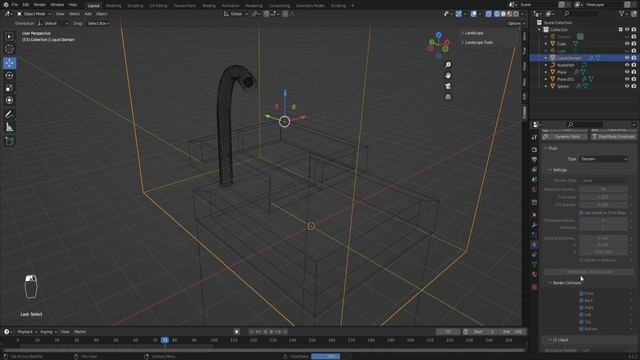Expand the Liquid Domain tree item
This screenshot has height=360, width=640.
(x=546, y=58)
